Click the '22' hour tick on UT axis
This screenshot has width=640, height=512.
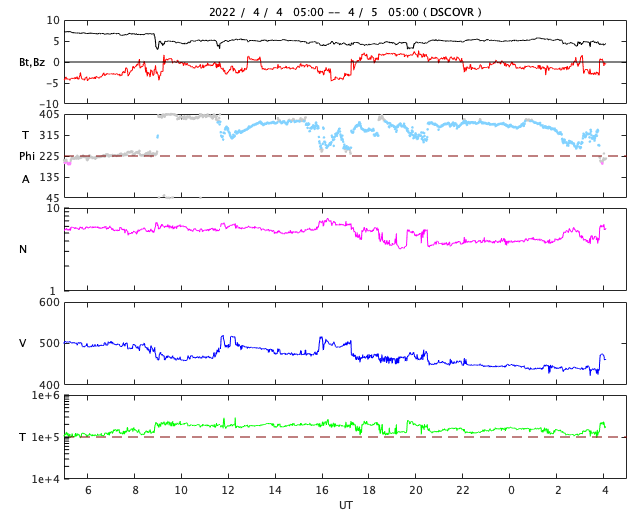click(463, 490)
